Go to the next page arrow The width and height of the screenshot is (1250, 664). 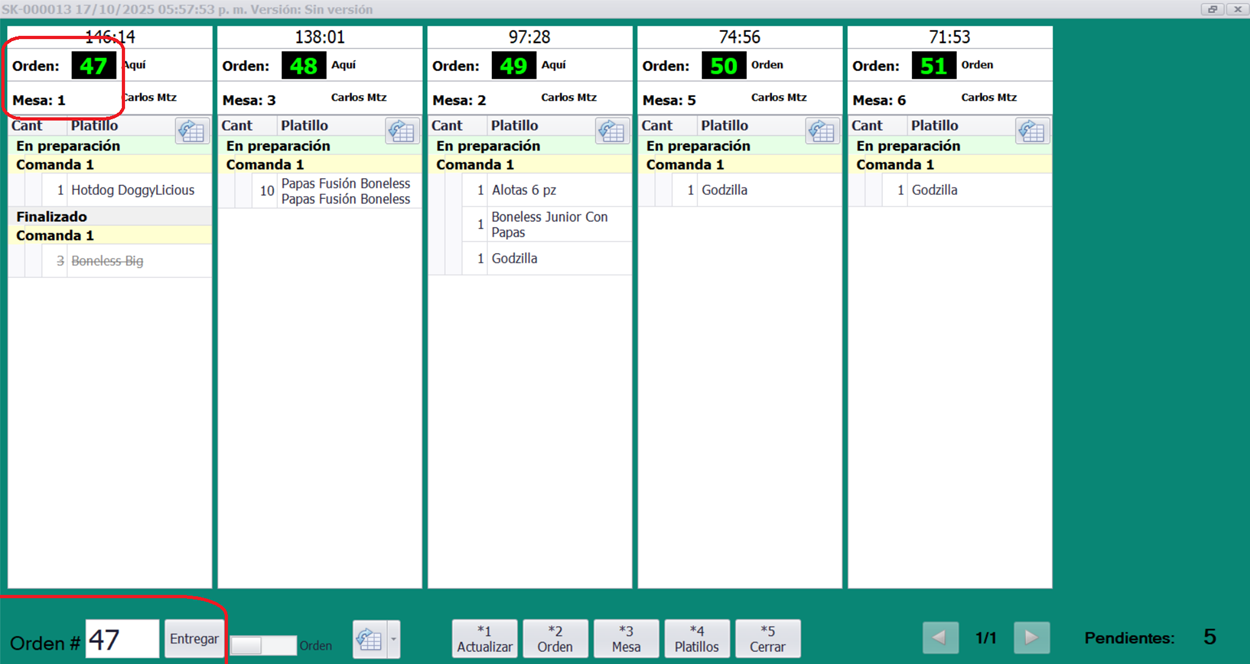point(1031,637)
